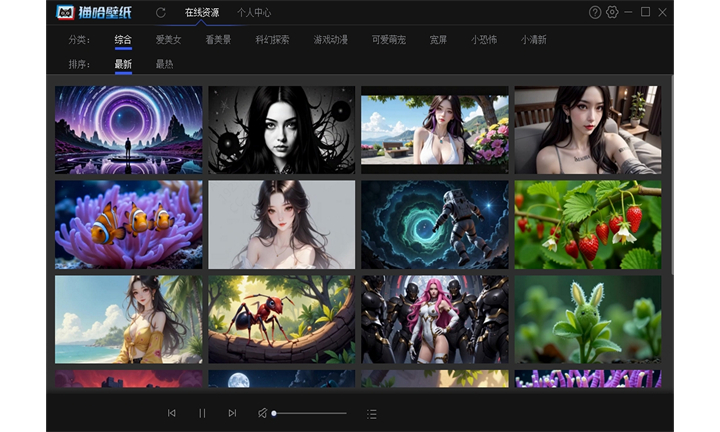The image size is (720, 432).
Task: Open the strawberry plant wallpaper
Action: [x=588, y=224]
